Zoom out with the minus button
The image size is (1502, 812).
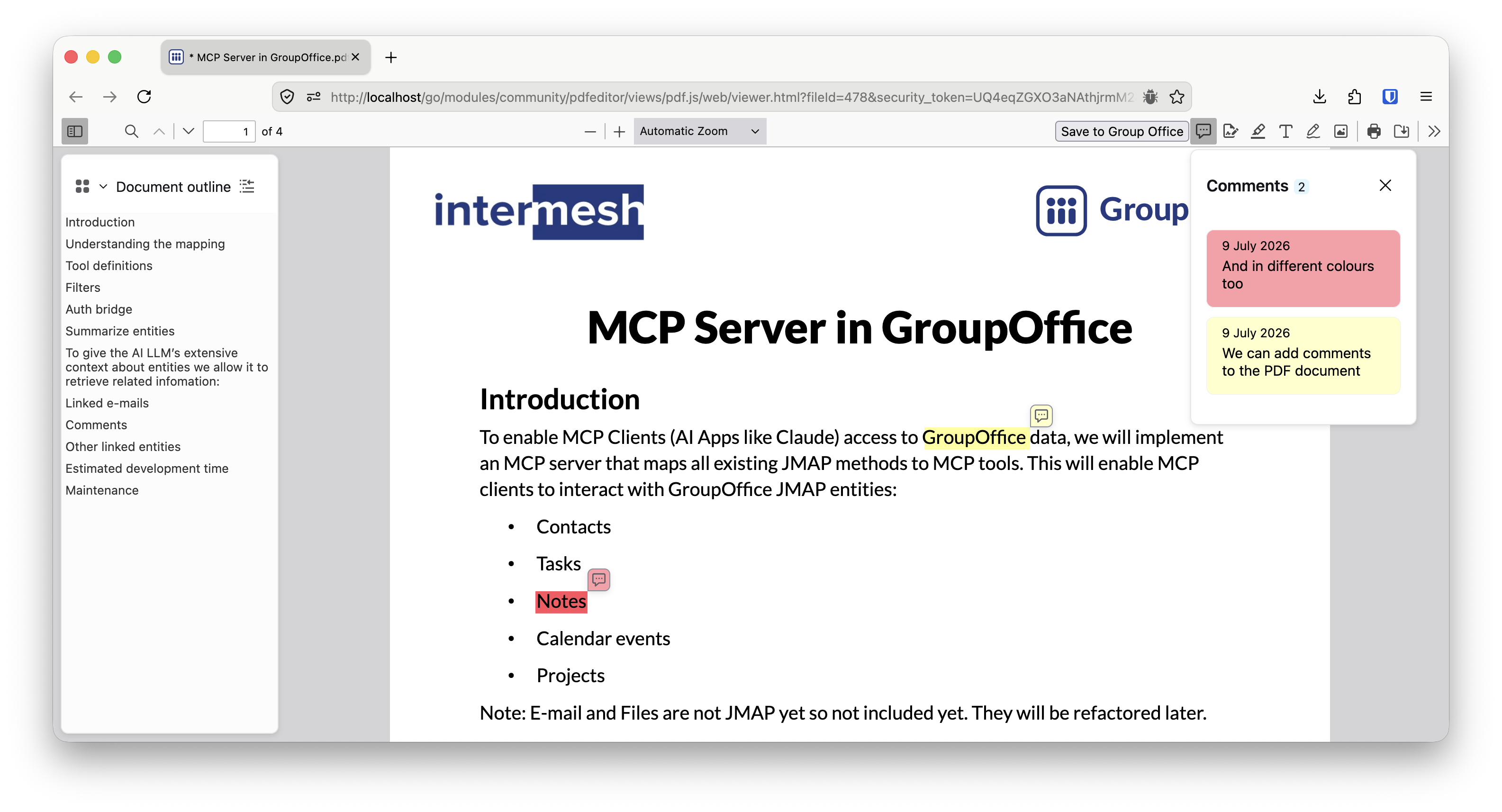click(x=590, y=132)
